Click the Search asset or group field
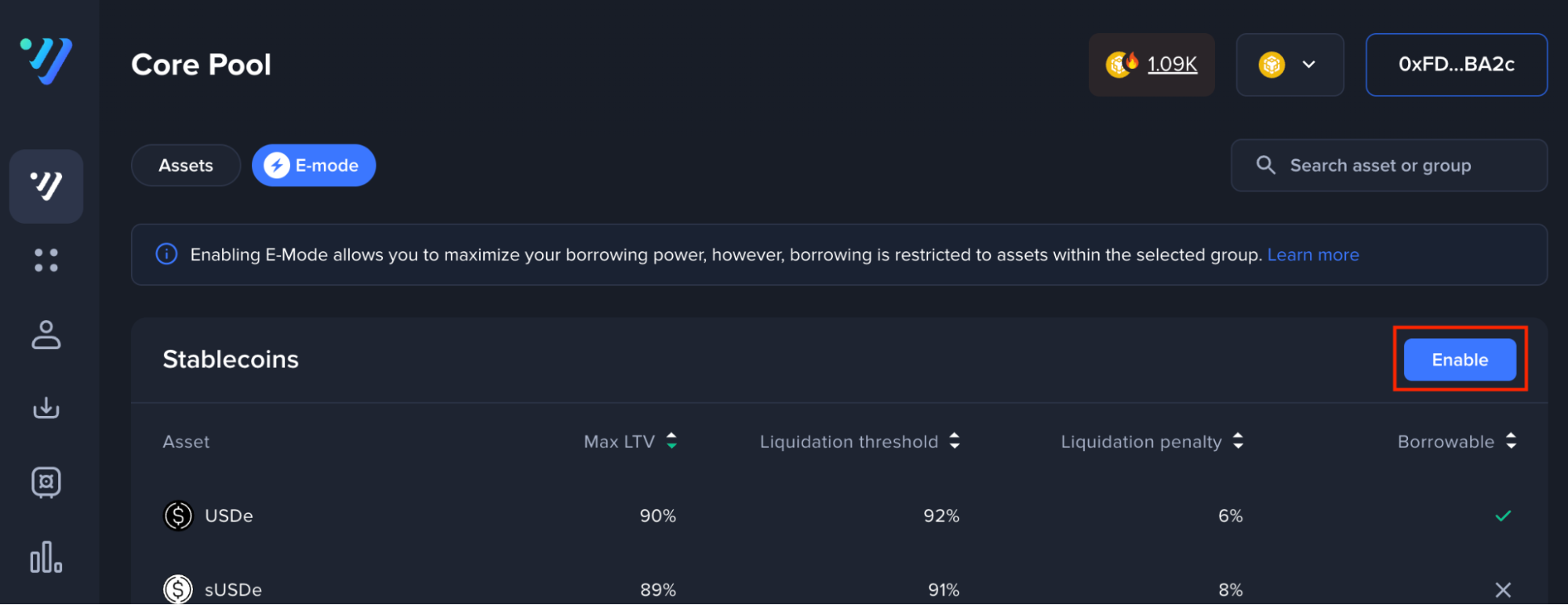This screenshot has width=1568, height=605. click(x=1388, y=166)
